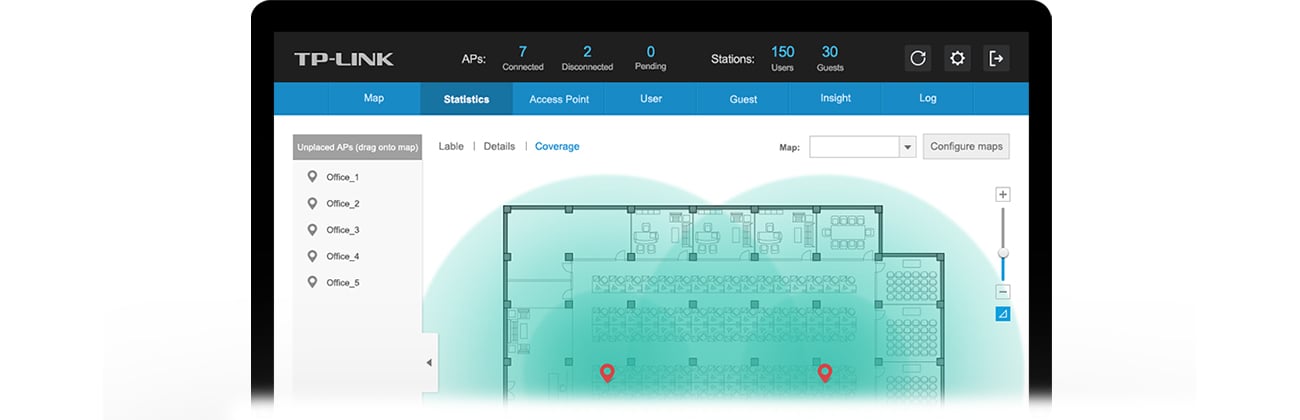Click the logout icon in header
The height and width of the screenshot is (420, 1300).
pos(996,58)
